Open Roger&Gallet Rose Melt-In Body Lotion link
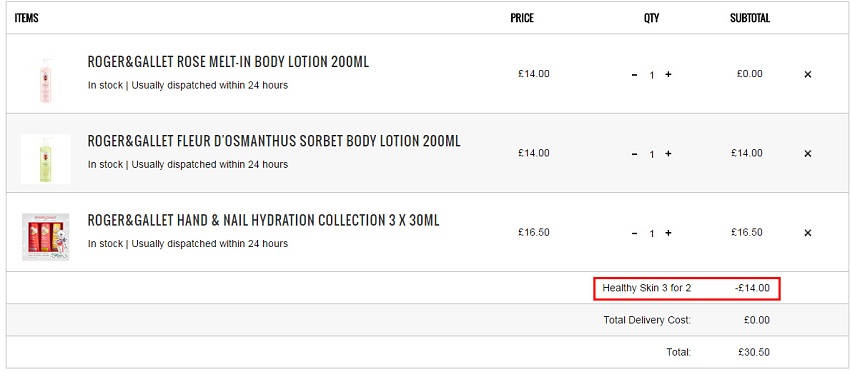Viewport: 850px width, 372px height. click(228, 62)
